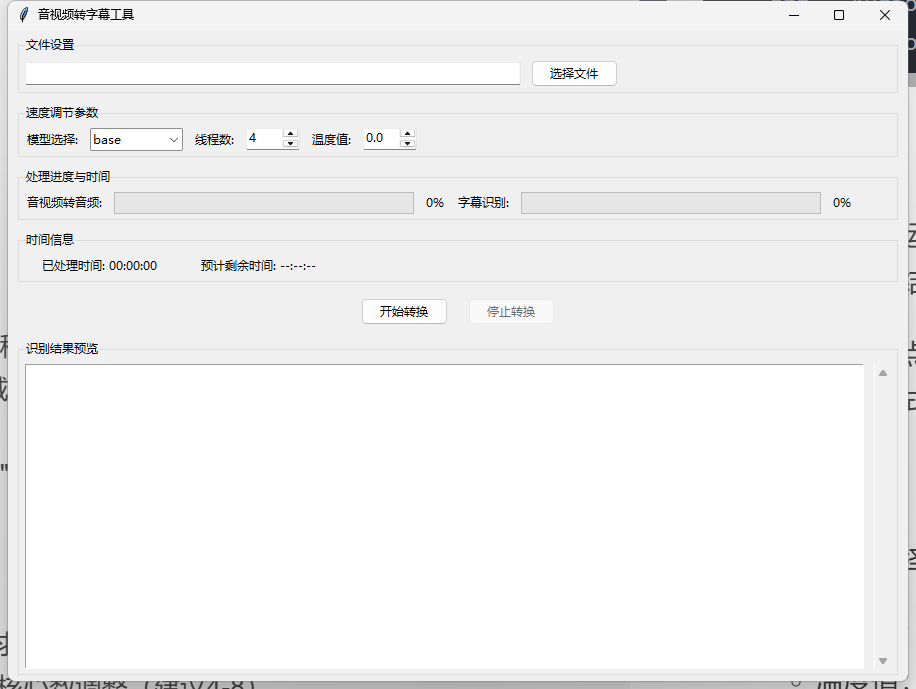The height and width of the screenshot is (689, 916).
Task: Select the base model combo box
Action: tap(130, 139)
